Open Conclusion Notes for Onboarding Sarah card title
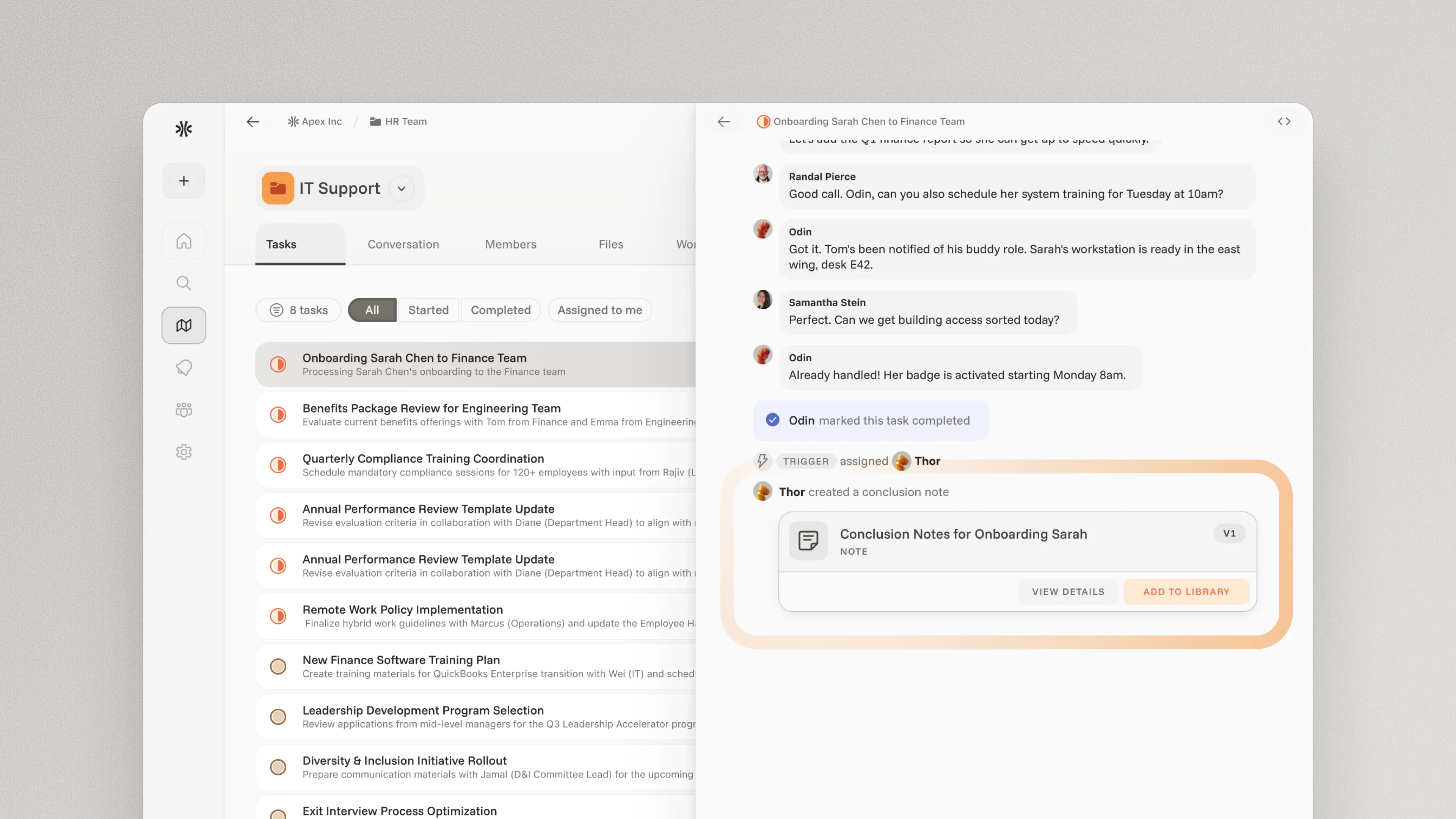The width and height of the screenshot is (1456, 819). (963, 534)
